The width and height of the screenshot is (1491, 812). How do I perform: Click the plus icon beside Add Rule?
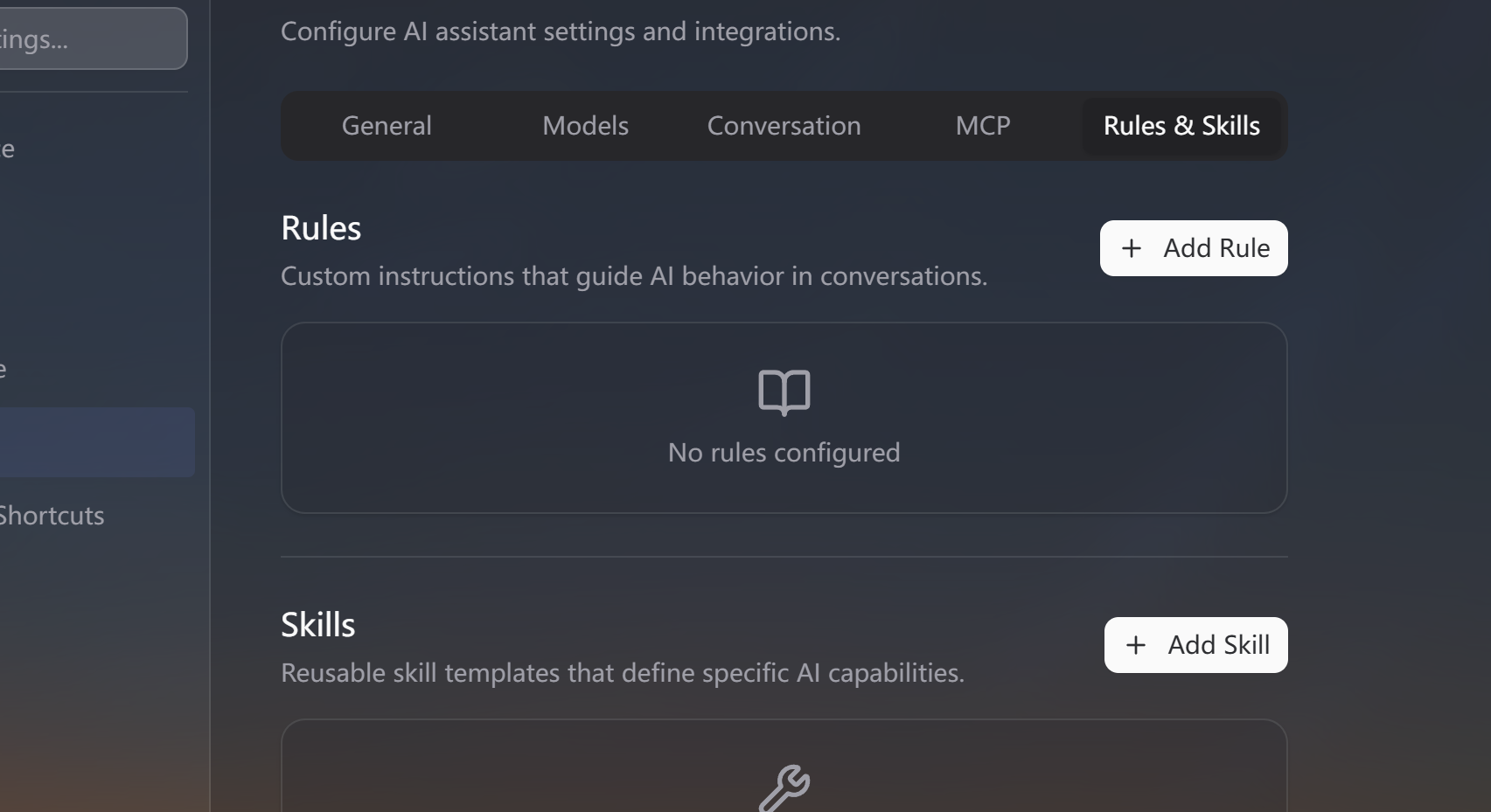click(1132, 248)
